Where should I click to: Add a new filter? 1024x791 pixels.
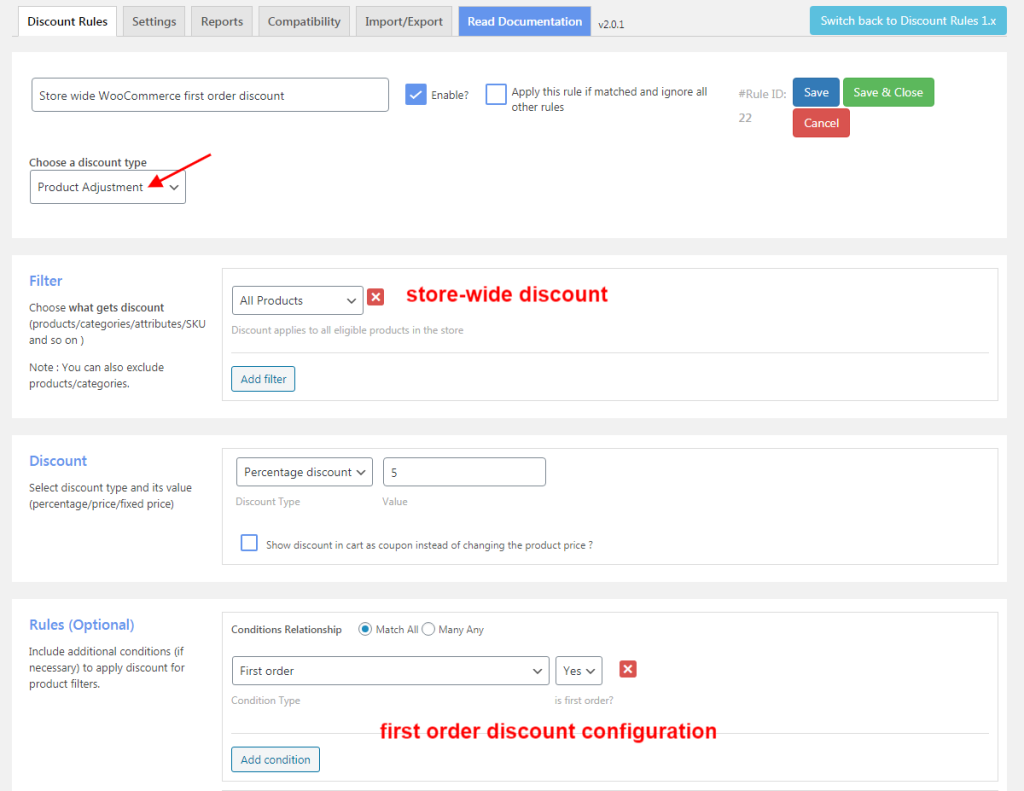tap(262, 378)
